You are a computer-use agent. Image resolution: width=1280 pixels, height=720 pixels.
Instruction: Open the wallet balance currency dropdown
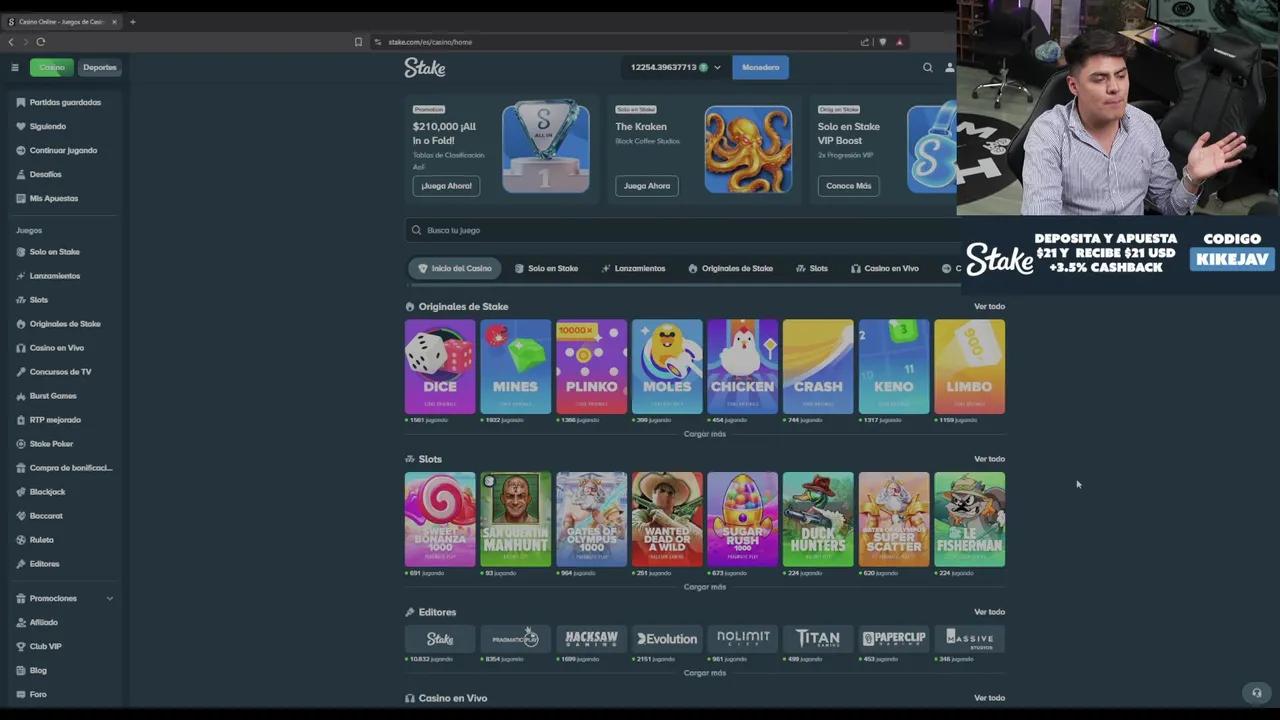pos(674,68)
